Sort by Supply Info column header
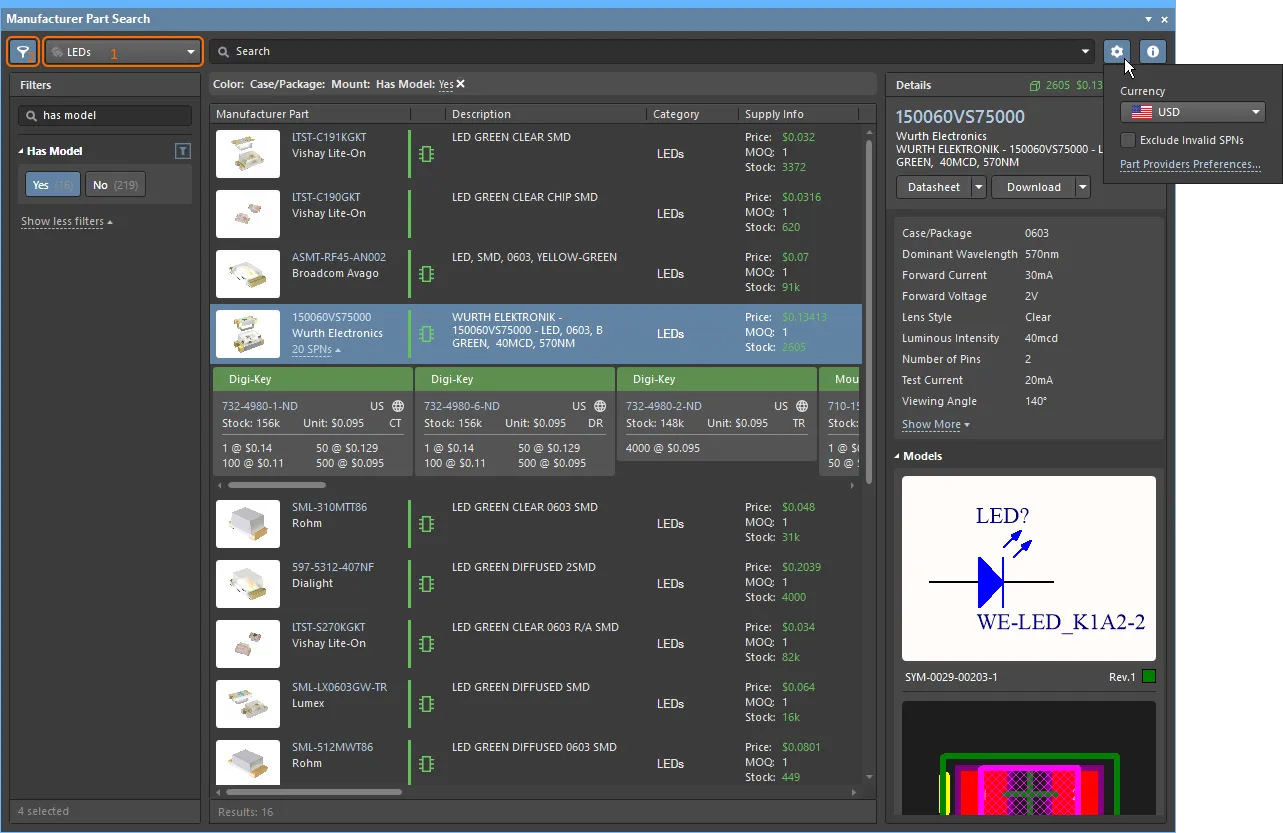Screen dimensions: 1283x833 tap(797, 114)
